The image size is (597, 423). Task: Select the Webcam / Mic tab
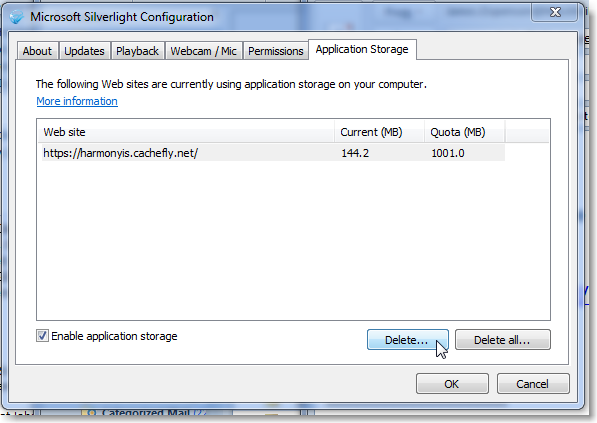coord(204,51)
